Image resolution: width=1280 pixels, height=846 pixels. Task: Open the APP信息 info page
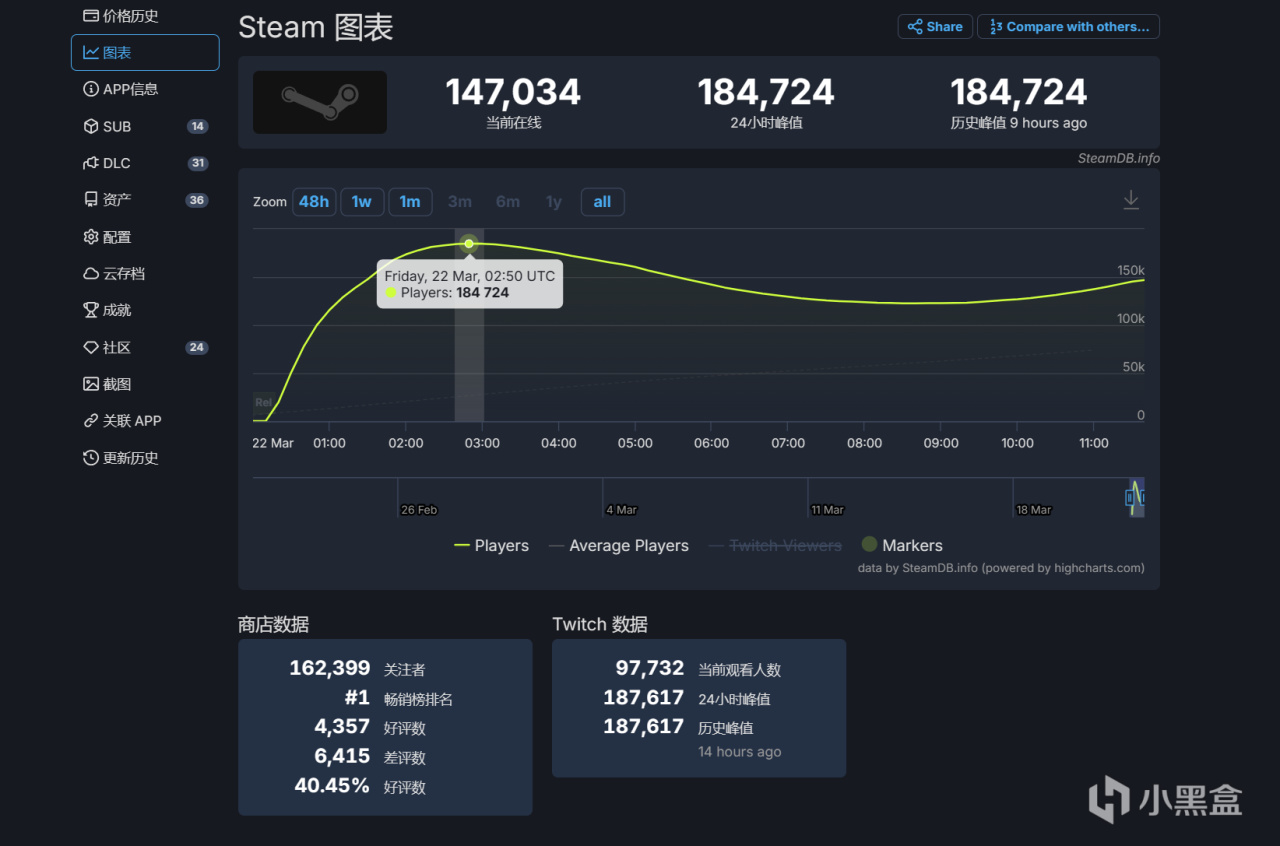[x=121, y=89]
